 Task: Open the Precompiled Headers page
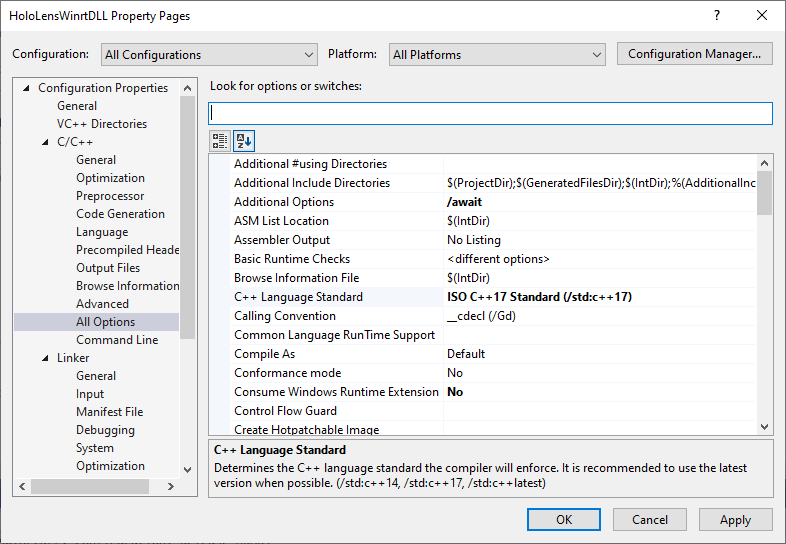tap(127, 250)
